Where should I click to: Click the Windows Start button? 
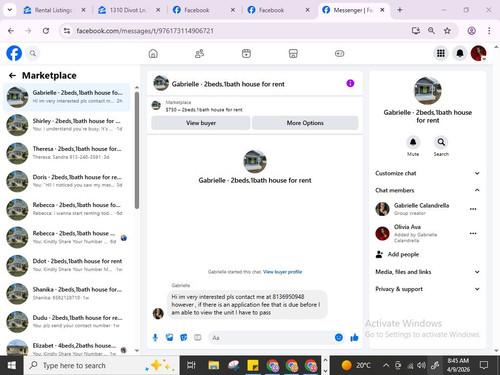tap(12, 366)
